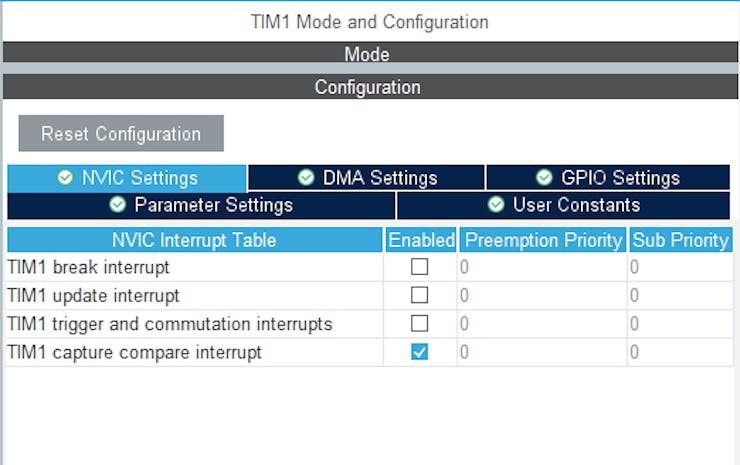Click the Parameter Settings green check icon
Image resolution: width=740 pixels, height=465 pixels.
click(x=118, y=205)
